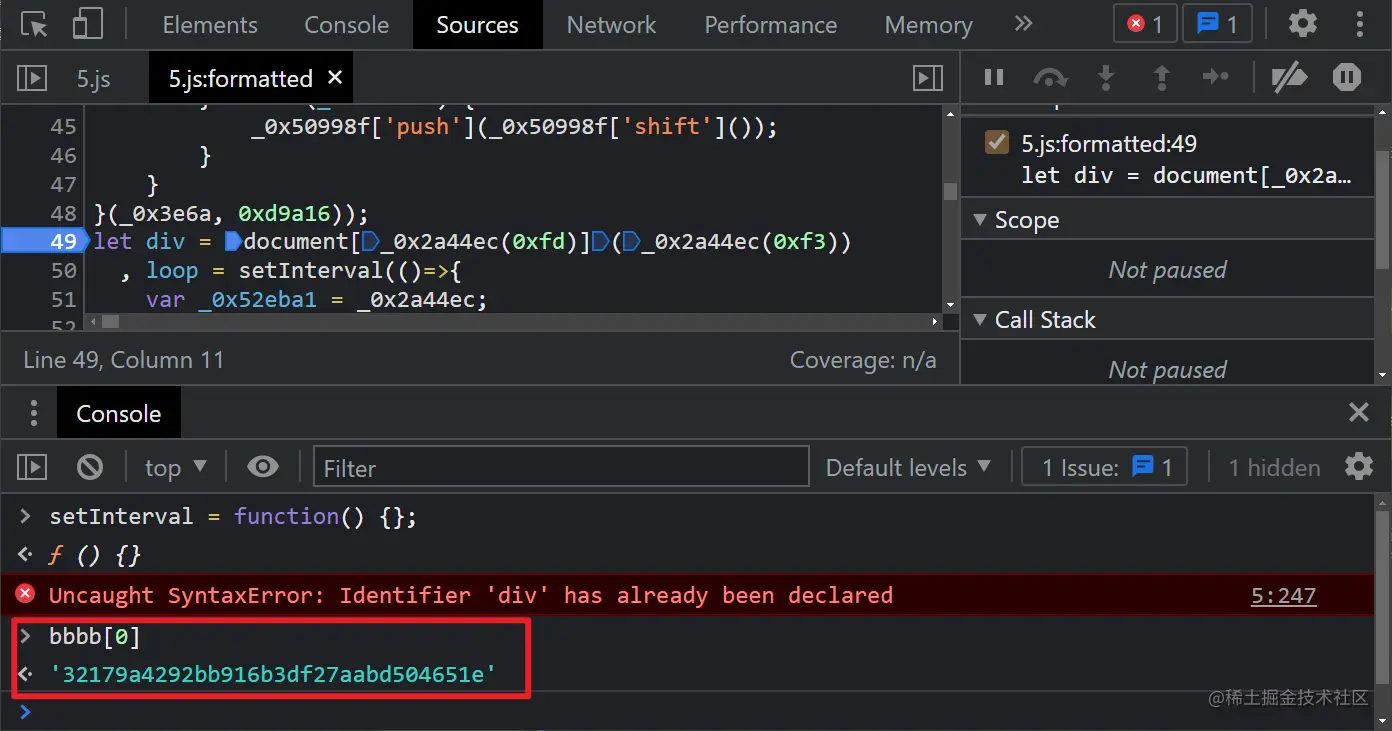Click line number 50 in gutter
Screen dimensions: 1392x731
(63, 271)
